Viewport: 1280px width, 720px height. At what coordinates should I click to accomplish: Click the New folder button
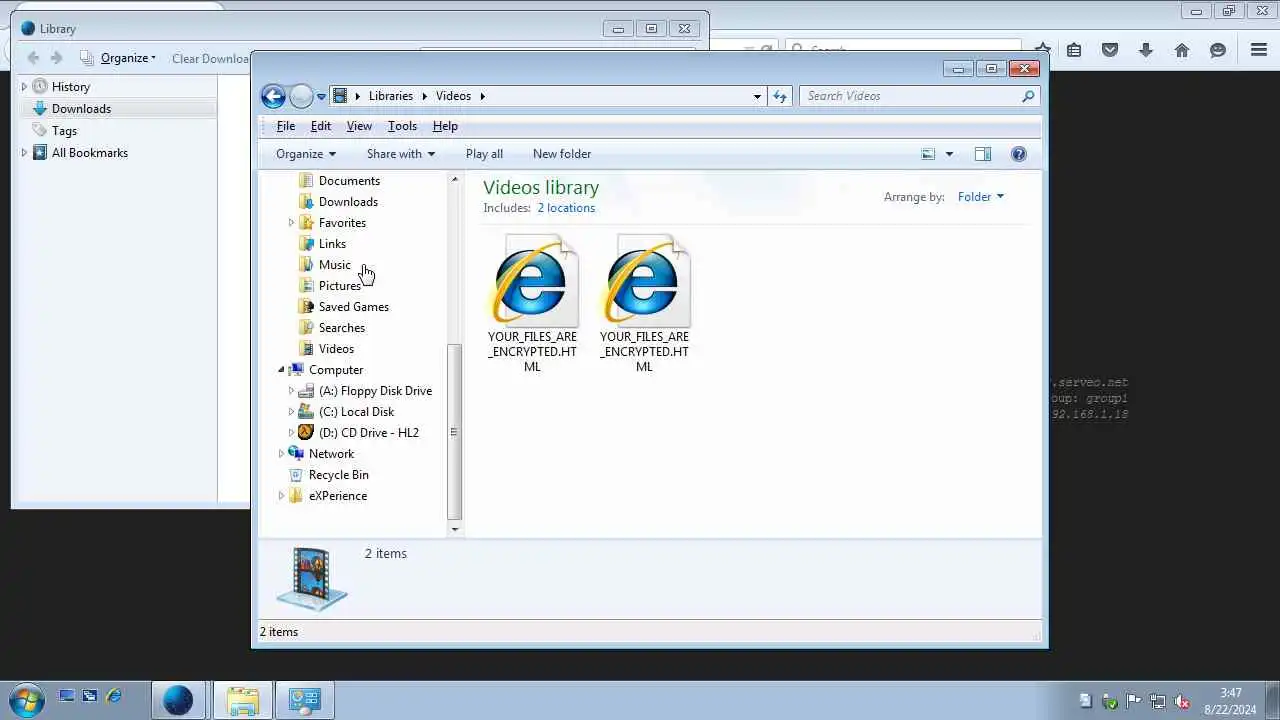coord(562,154)
